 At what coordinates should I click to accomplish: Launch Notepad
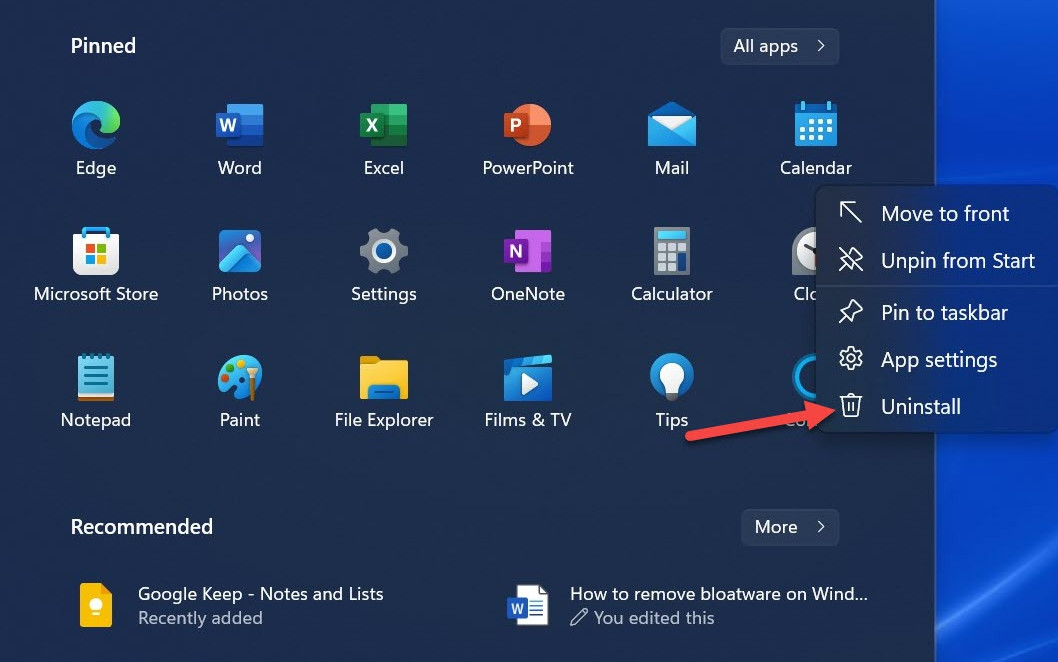click(x=95, y=388)
